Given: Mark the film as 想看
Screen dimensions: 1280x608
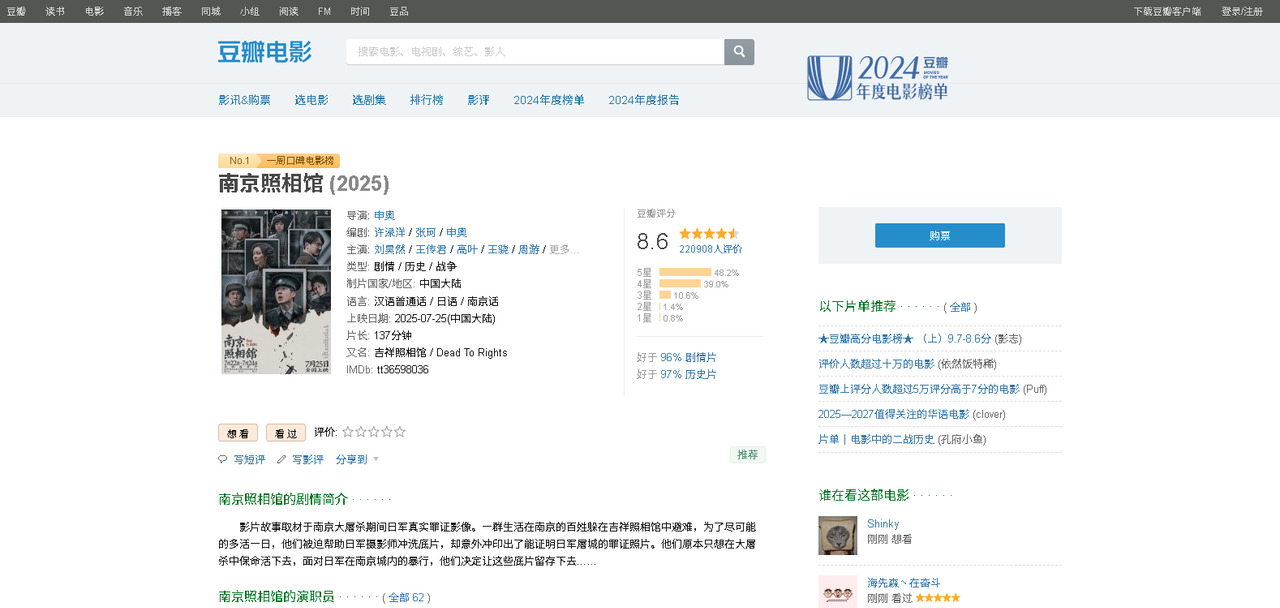Looking at the screenshot, I should (x=238, y=433).
